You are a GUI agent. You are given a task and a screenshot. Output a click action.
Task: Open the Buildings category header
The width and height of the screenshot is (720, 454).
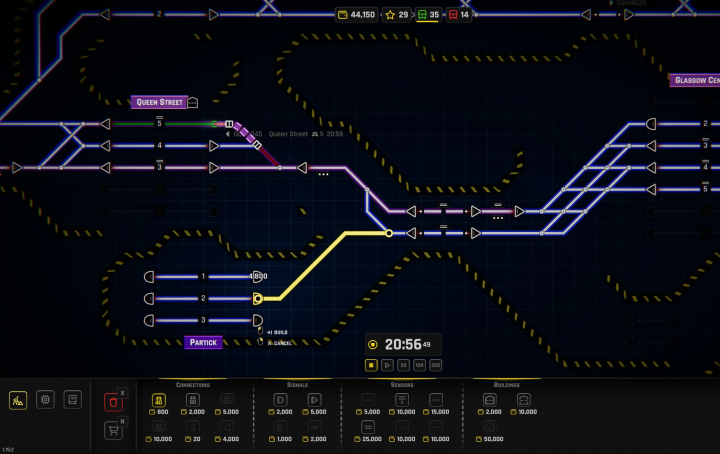click(506, 384)
